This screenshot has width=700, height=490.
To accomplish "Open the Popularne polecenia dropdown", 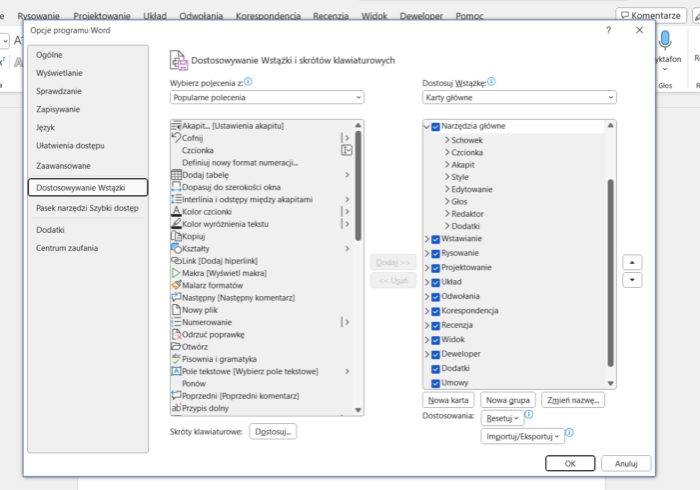I will pyautogui.click(x=266, y=98).
